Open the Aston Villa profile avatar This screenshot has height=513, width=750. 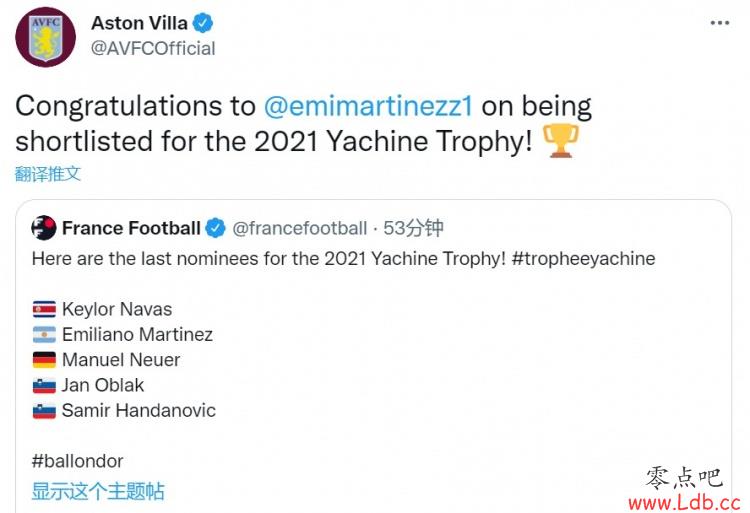45,37
